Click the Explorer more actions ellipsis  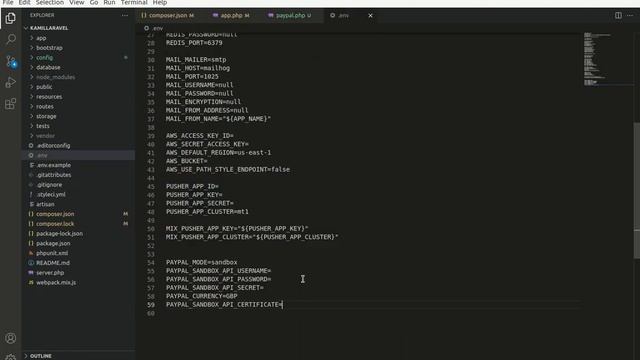tap(125, 16)
